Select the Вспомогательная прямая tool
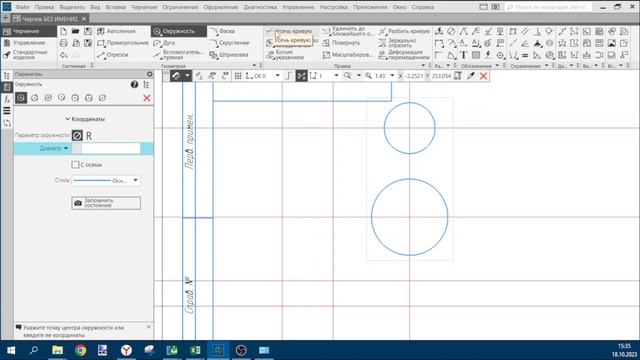This screenshot has height=360, width=640. (x=178, y=55)
